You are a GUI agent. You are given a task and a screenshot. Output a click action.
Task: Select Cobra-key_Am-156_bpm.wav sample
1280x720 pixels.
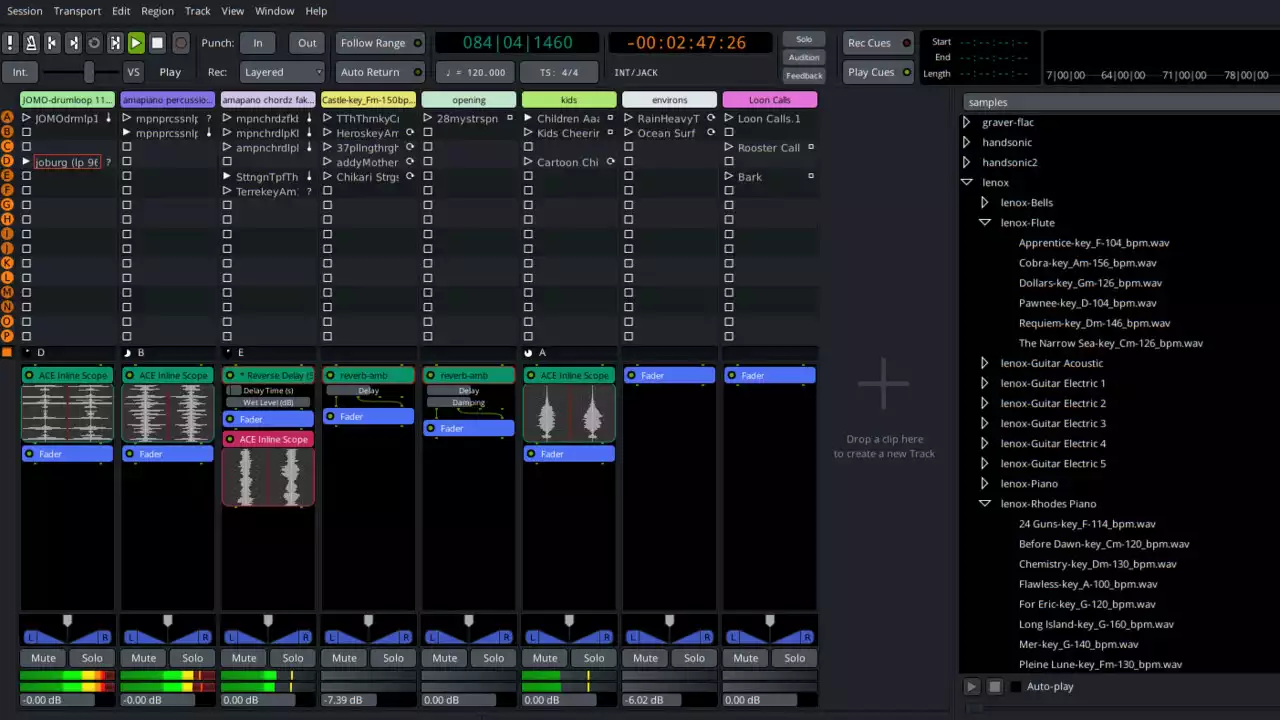[x=1087, y=263]
